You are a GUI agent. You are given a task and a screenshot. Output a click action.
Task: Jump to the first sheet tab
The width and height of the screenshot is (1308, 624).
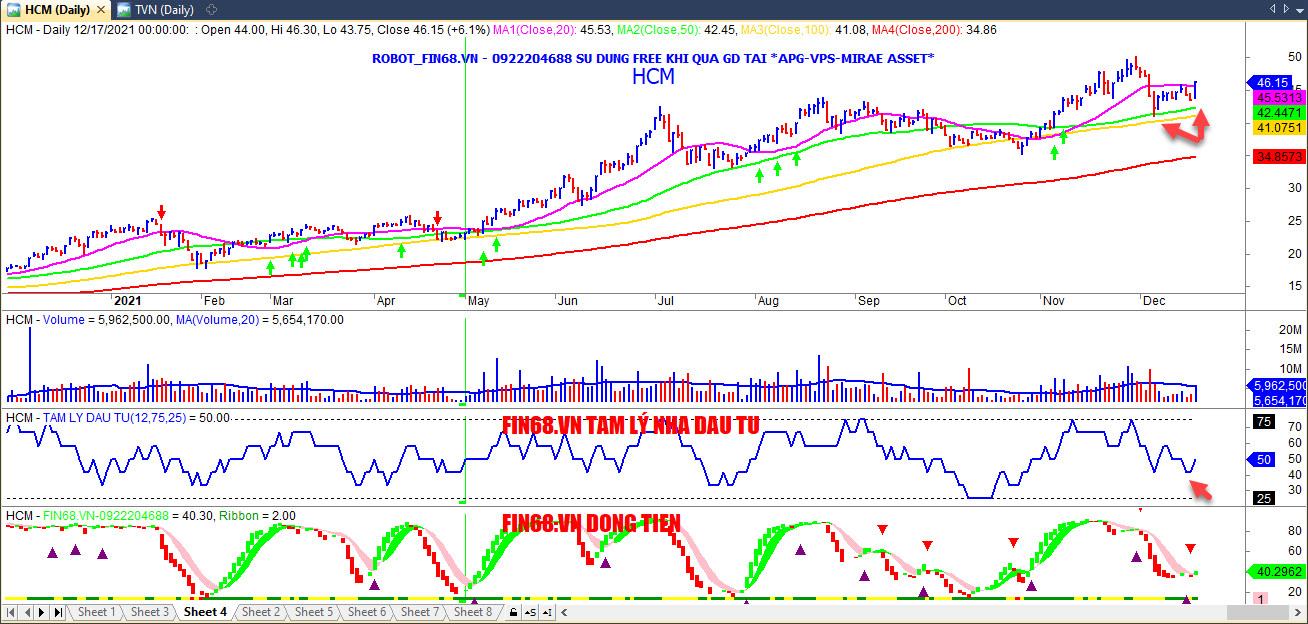pyautogui.click(x=12, y=612)
